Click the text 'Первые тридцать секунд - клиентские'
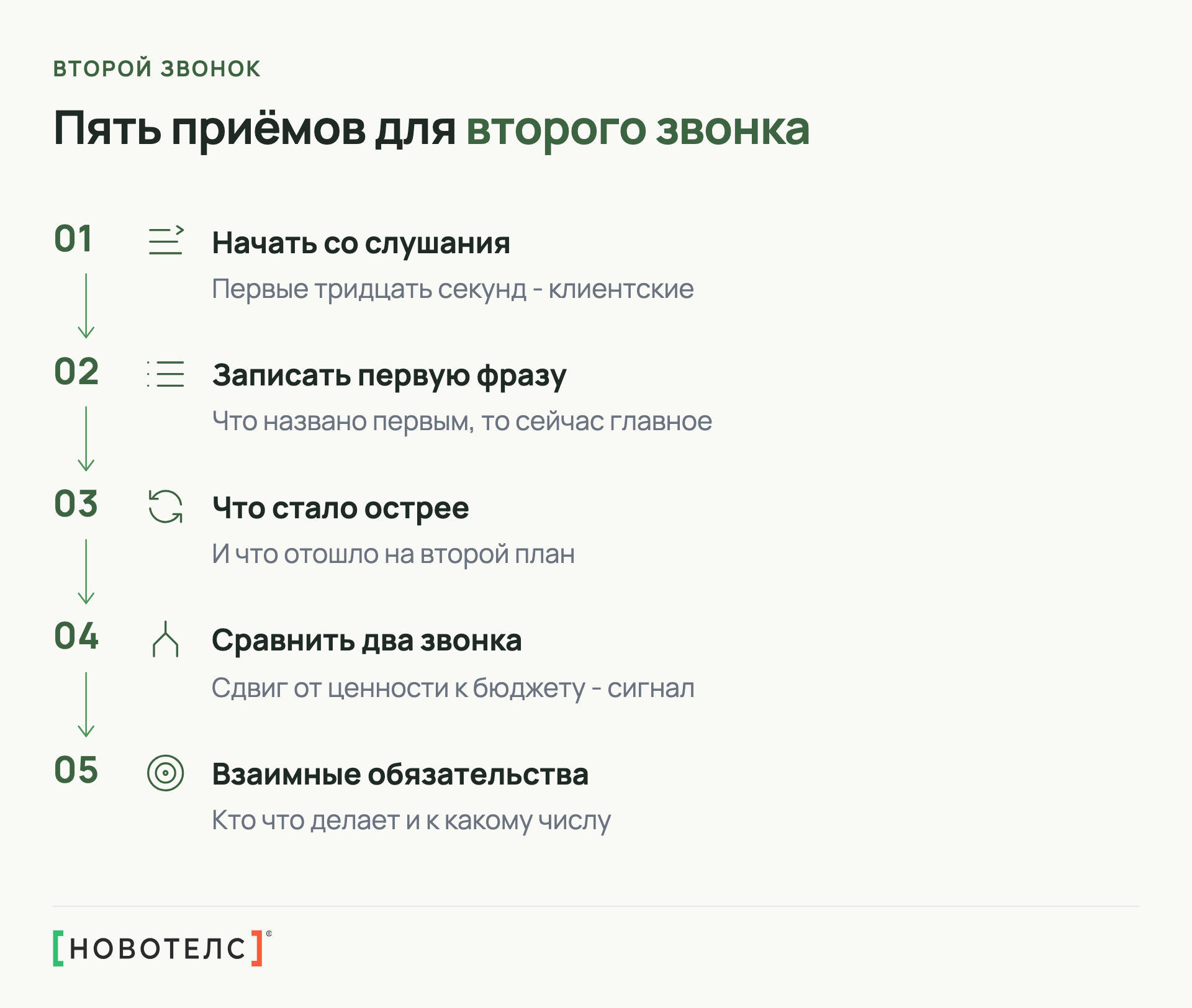1192x1008 pixels. (453, 289)
